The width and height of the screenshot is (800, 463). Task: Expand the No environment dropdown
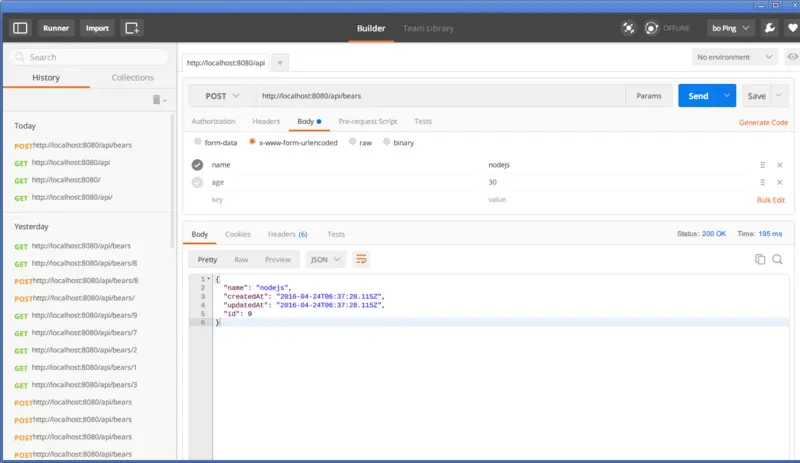coord(734,57)
